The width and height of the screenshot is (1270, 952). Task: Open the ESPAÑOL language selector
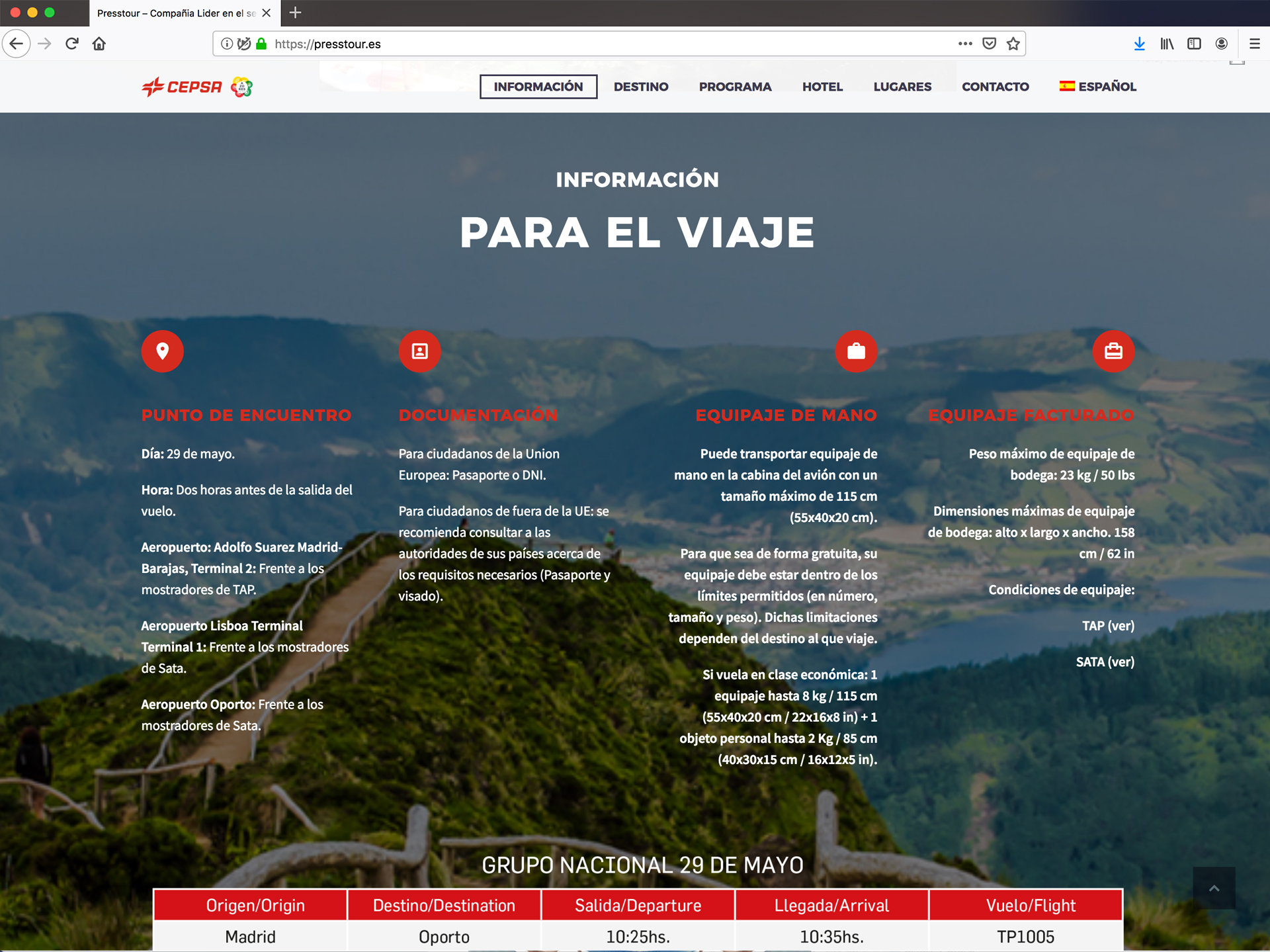click(1098, 87)
